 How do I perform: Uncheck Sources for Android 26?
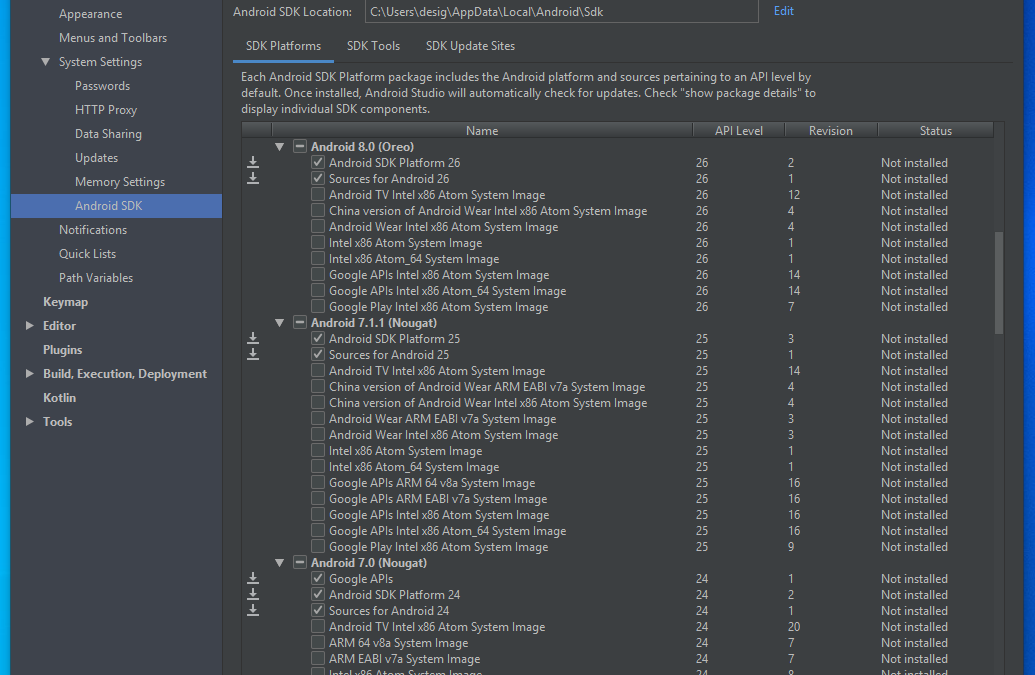(318, 178)
